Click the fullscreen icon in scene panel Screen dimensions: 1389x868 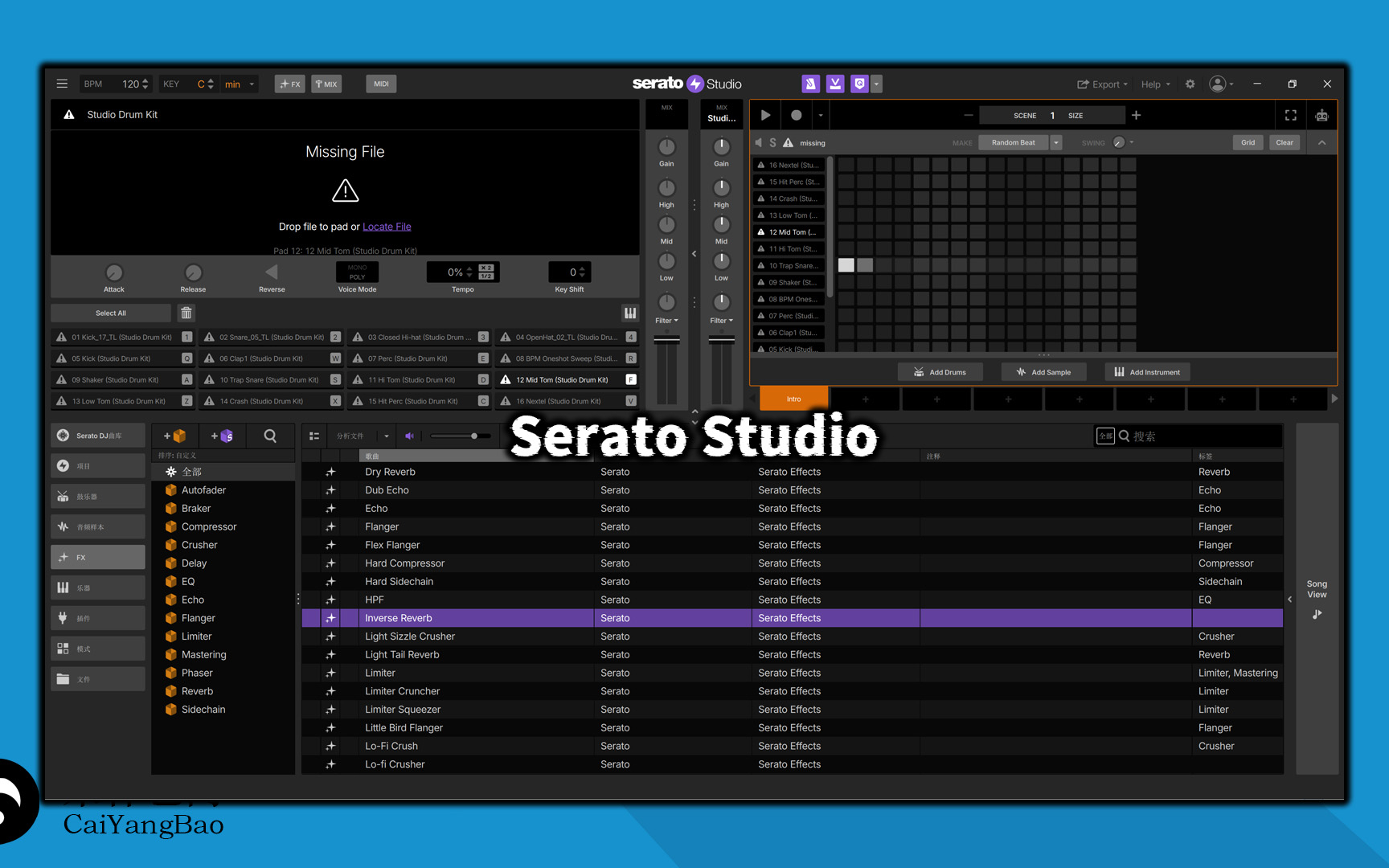1290,116
